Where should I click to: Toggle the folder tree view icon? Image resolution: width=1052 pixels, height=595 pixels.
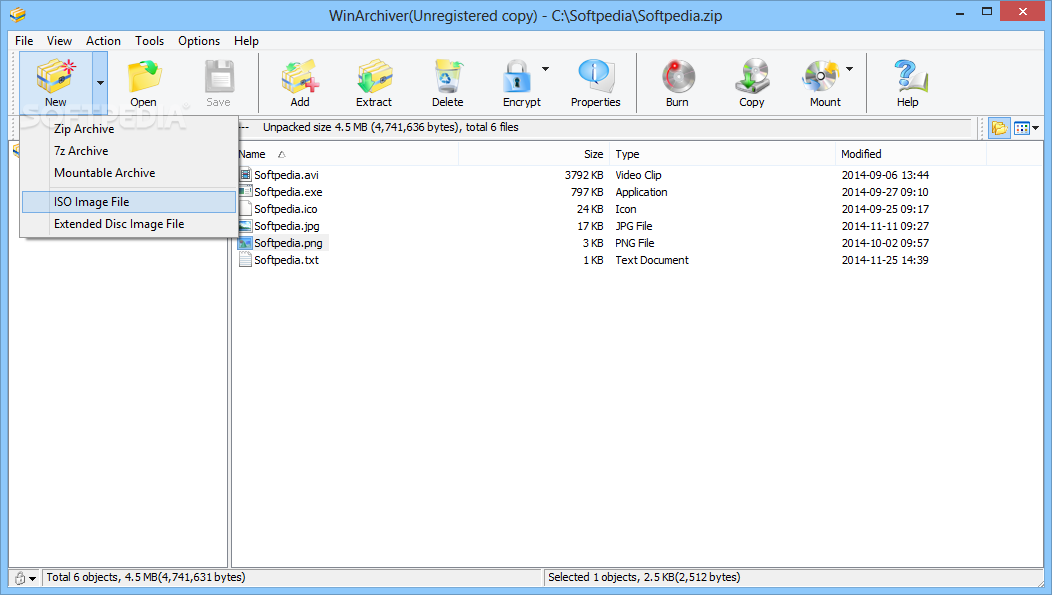(x=999, y=128)
